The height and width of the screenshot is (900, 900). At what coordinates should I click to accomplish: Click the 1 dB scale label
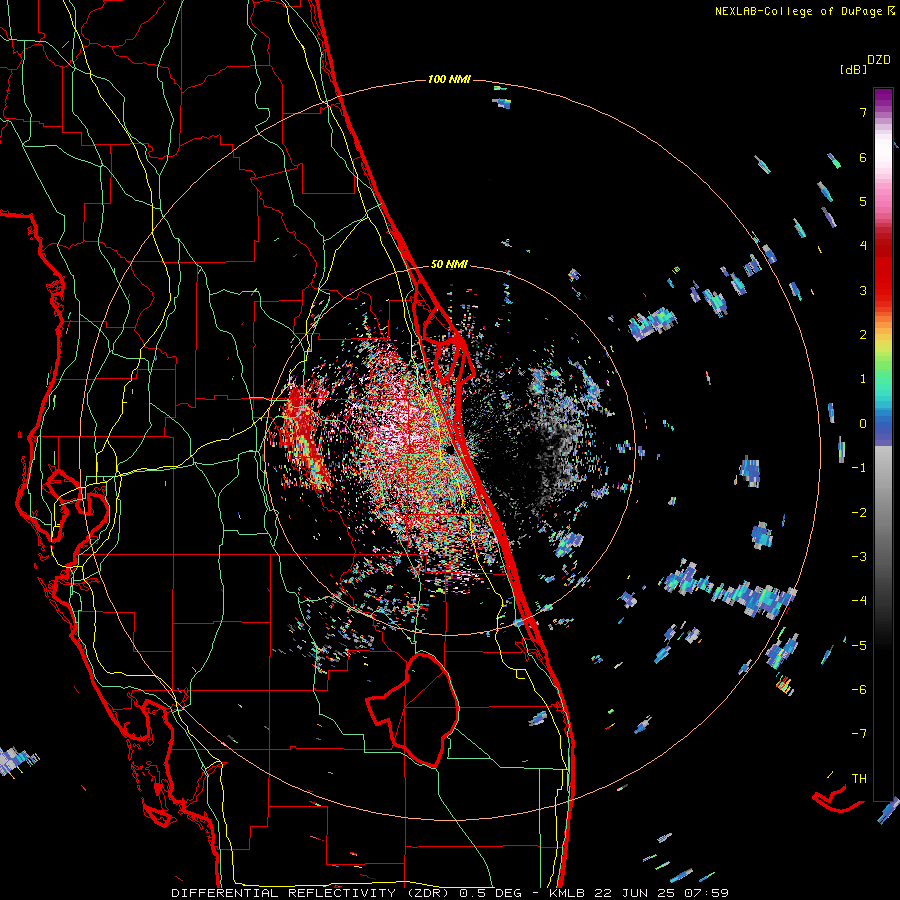click(863, 379)
